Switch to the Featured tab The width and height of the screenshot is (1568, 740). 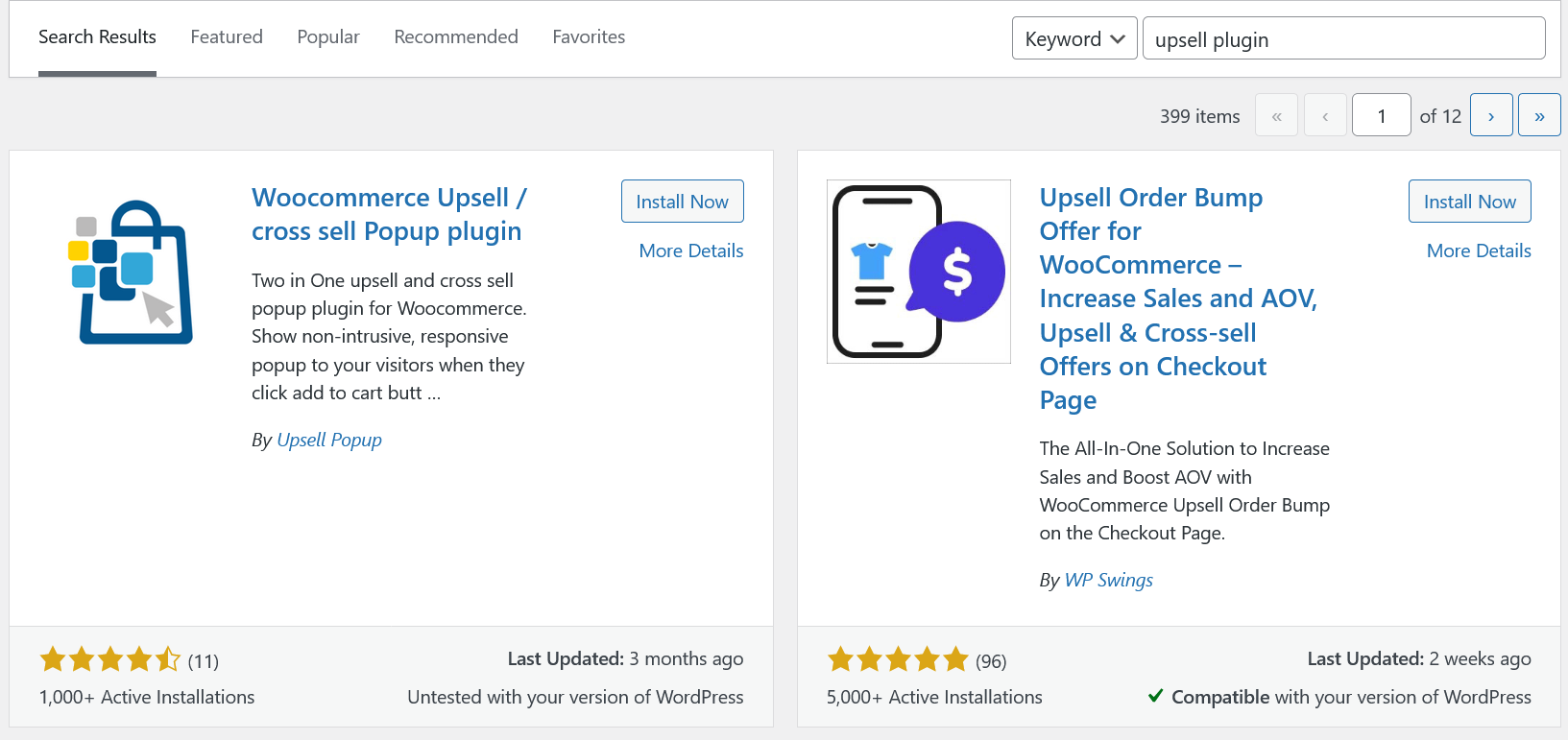pyautogui.click(x=227, y=36)
